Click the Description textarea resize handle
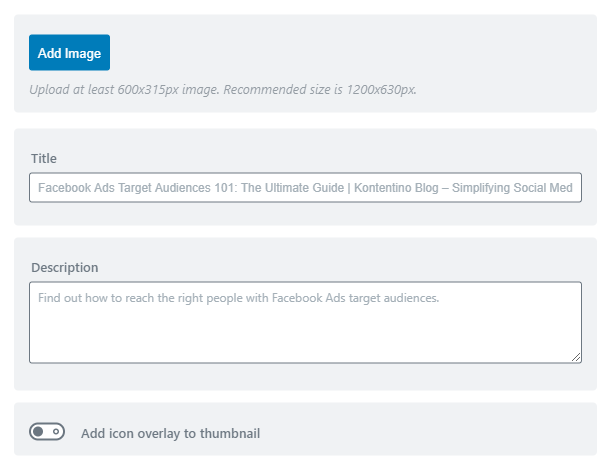 pos(576,357)
